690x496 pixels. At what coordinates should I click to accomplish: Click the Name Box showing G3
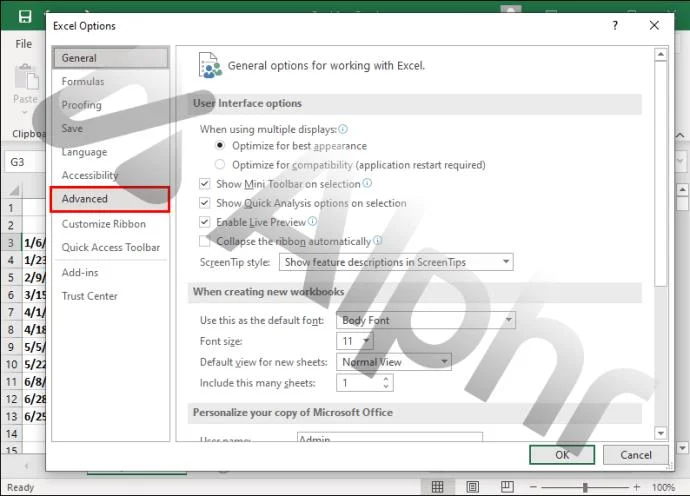[x=25, y=162]
